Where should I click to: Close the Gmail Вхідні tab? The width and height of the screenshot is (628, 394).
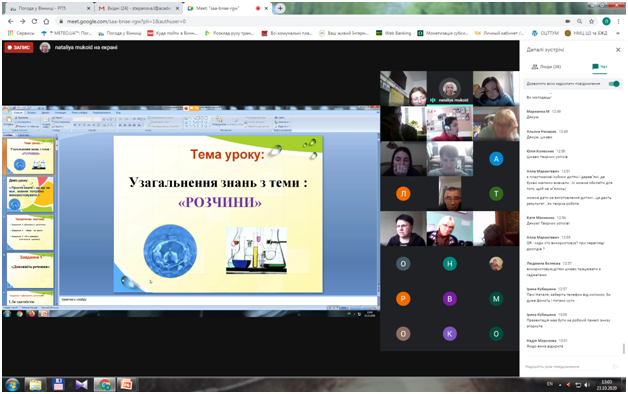pos(177,8)
